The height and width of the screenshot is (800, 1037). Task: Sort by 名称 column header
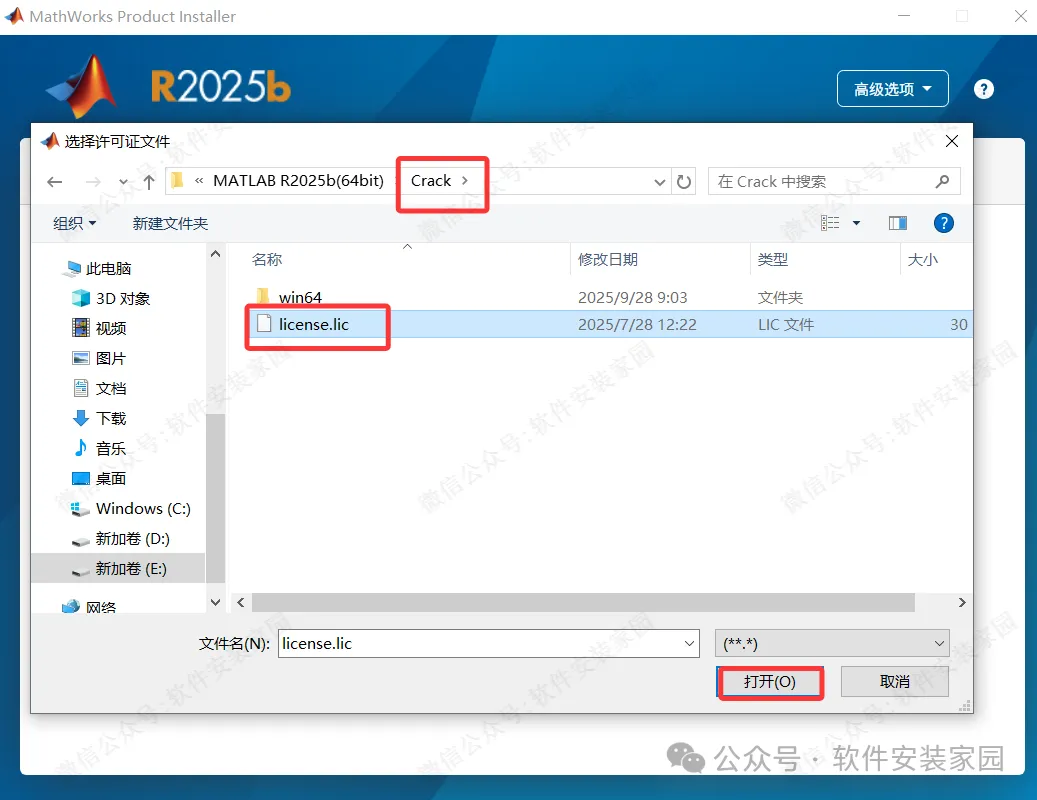point(267,260)
